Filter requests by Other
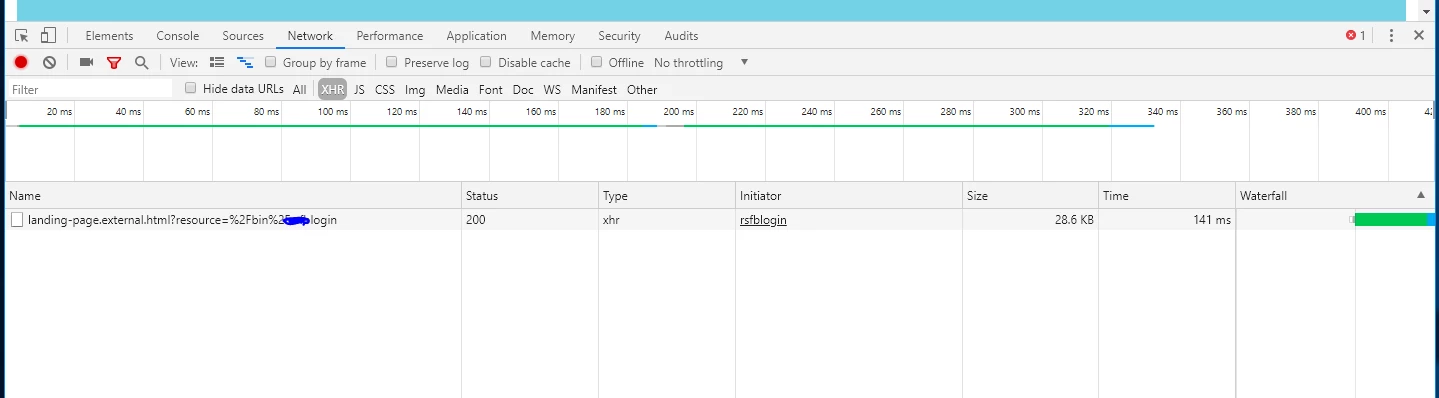The height and width of the screenshot is (398, 1439). pos(642,89)
